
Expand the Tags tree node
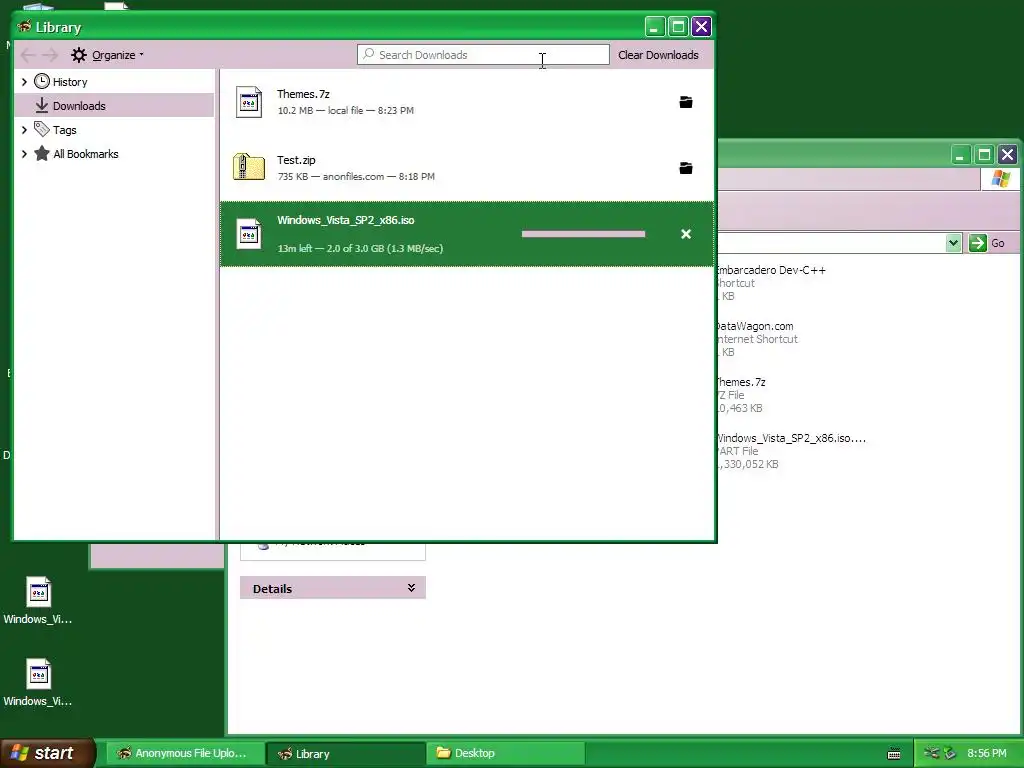[24, 130]
